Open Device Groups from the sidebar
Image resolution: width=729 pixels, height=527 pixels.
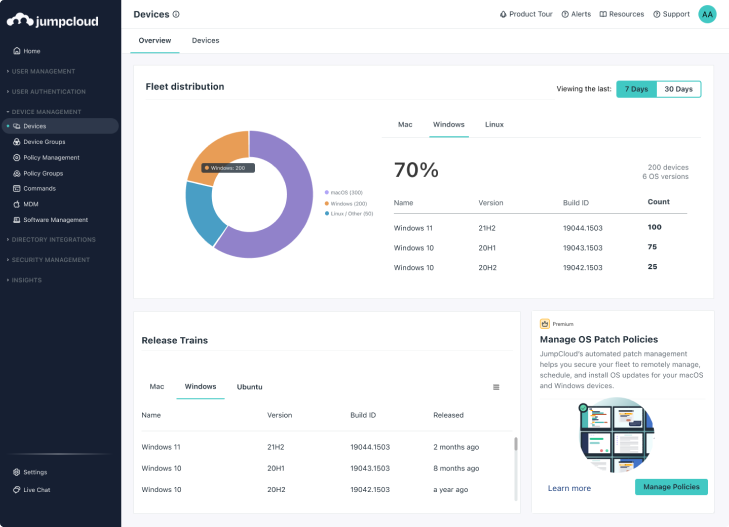[44, 142]
